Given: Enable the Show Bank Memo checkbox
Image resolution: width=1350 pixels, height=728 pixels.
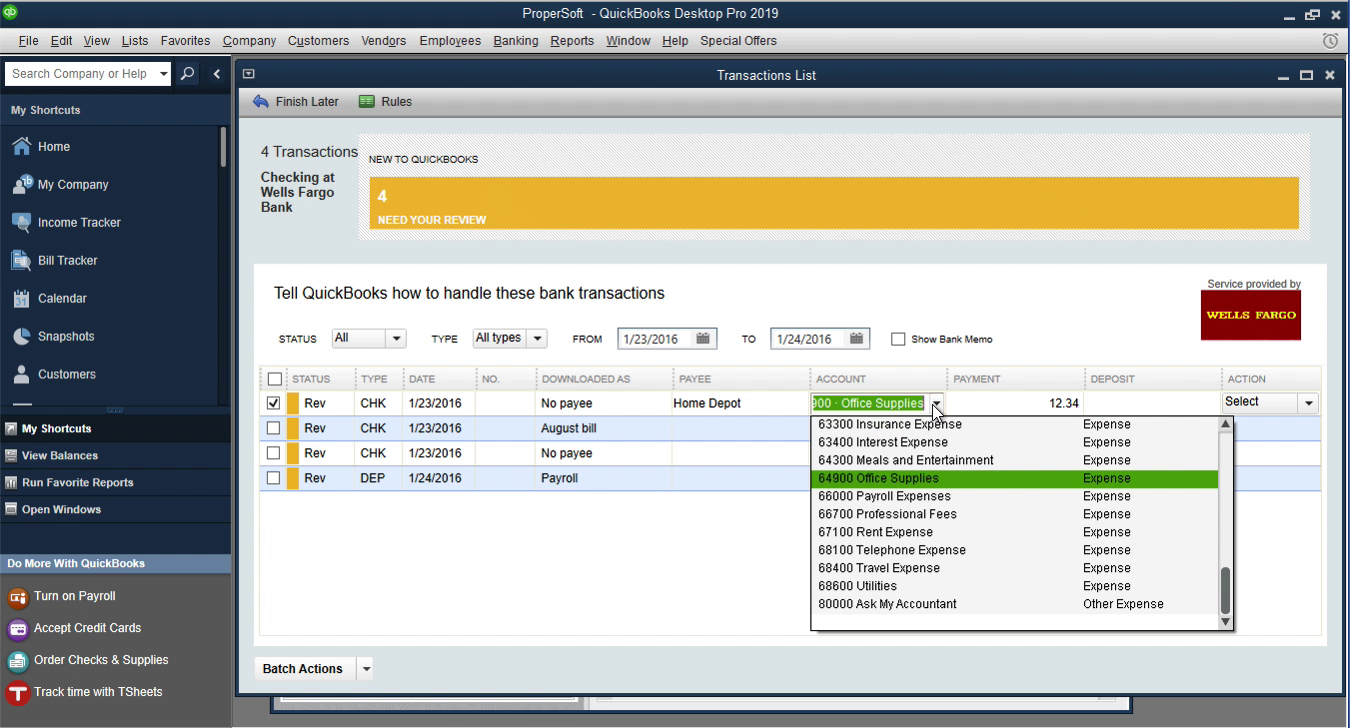Looking at the screenshot, I should point(898,339).
